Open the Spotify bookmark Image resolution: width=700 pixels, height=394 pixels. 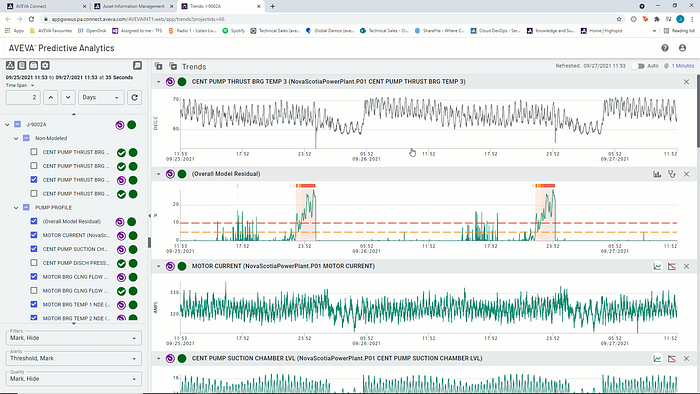click(x=233, y=31)
